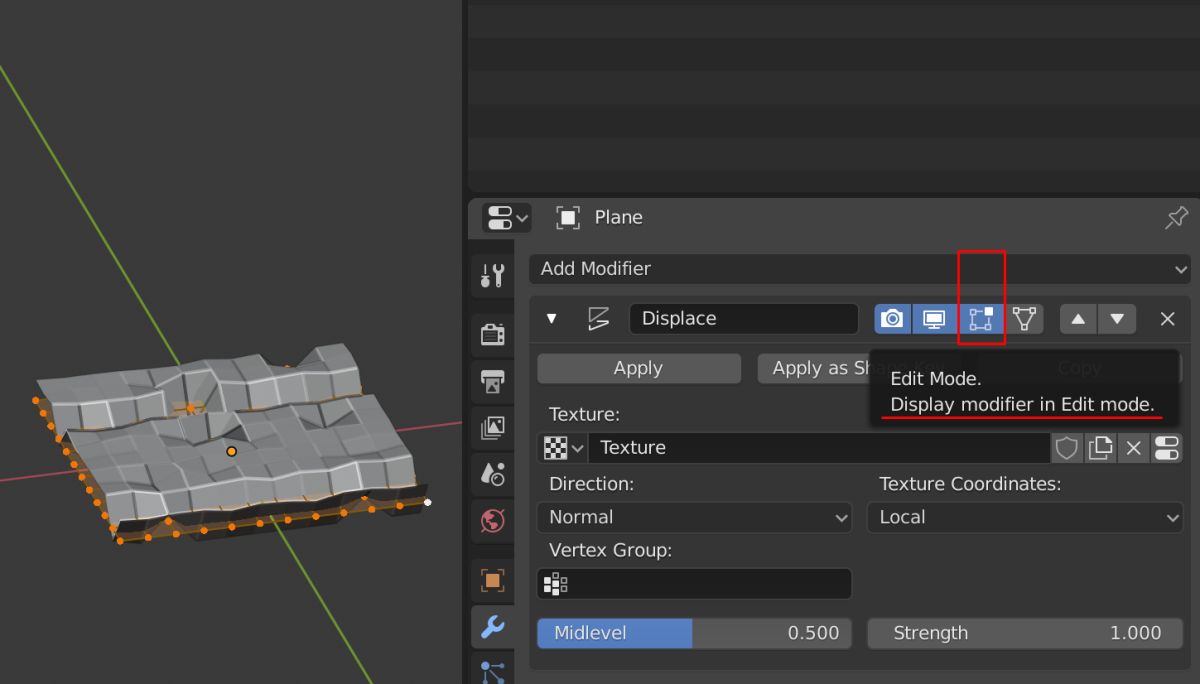The image size is (1200, 684).
Task: Toggle the modifier's viewport display
Action: coord(934,319)
